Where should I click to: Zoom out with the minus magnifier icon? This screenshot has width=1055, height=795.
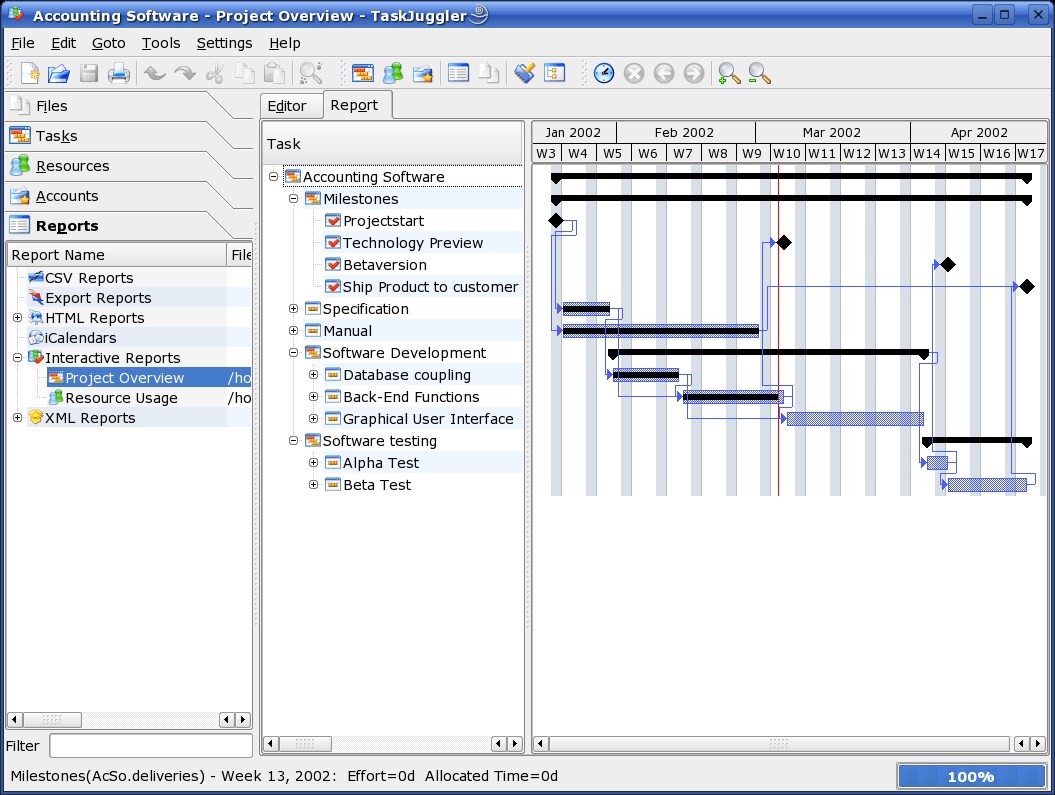pyautogui.click(x=759, y=73)
